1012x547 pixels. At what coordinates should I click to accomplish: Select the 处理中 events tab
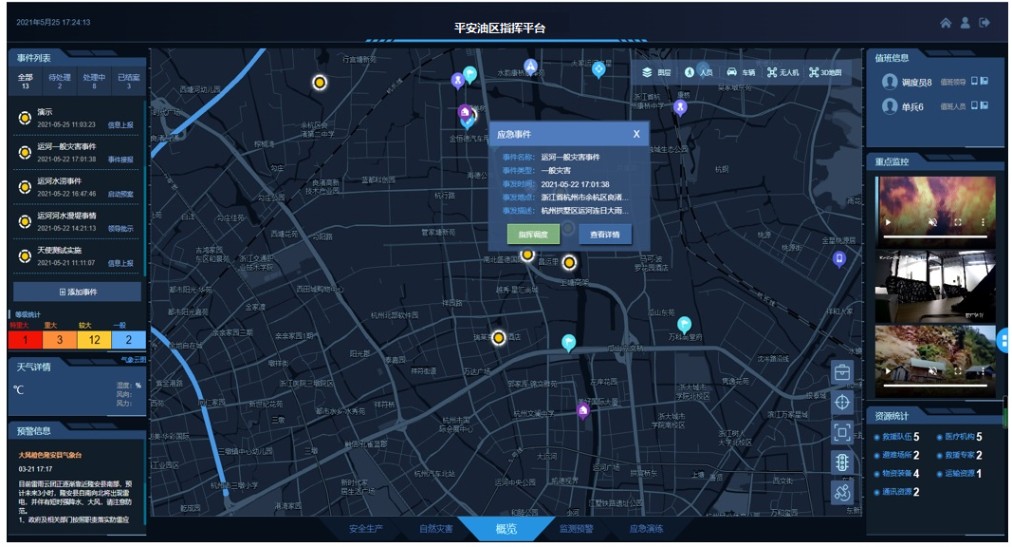pyautogui.click(x=94, y=81)
